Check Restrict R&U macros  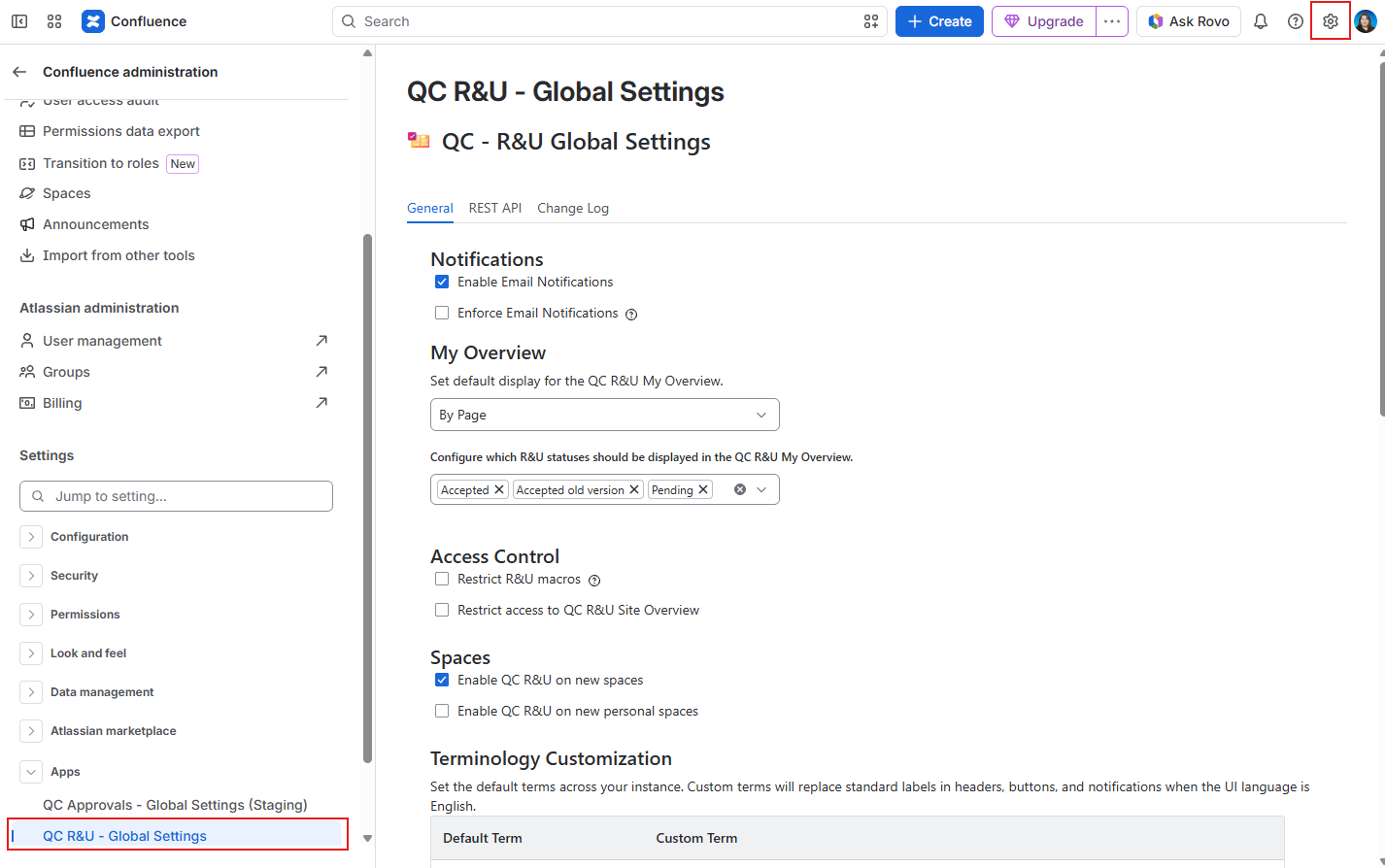pyautogui.click(x=442, y=579)
